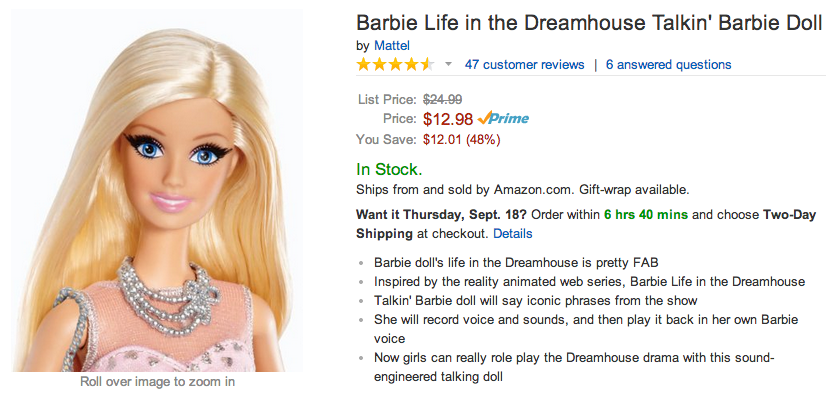Open shipping Details link
Viewport: 828px width, 393px height.
click(x=513, y=233)
